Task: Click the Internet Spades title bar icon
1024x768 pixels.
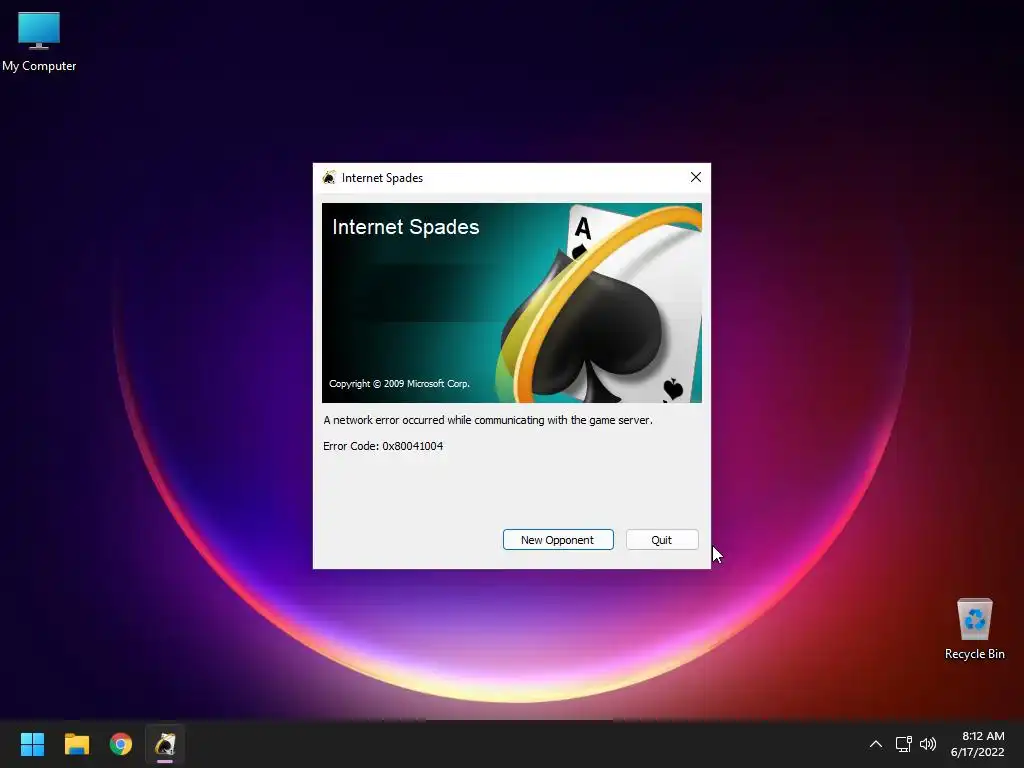Action: pyautogui.click(x=329, y=178)
